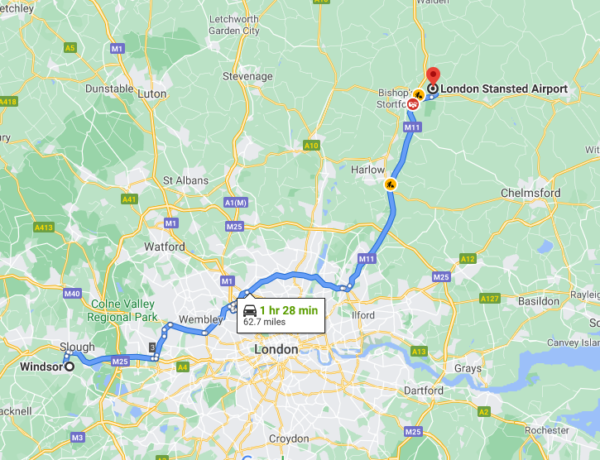The height and width of the screenshot is (460, 600).
Task: Select the car icon in route time popup
Action: tap(250, 310)
